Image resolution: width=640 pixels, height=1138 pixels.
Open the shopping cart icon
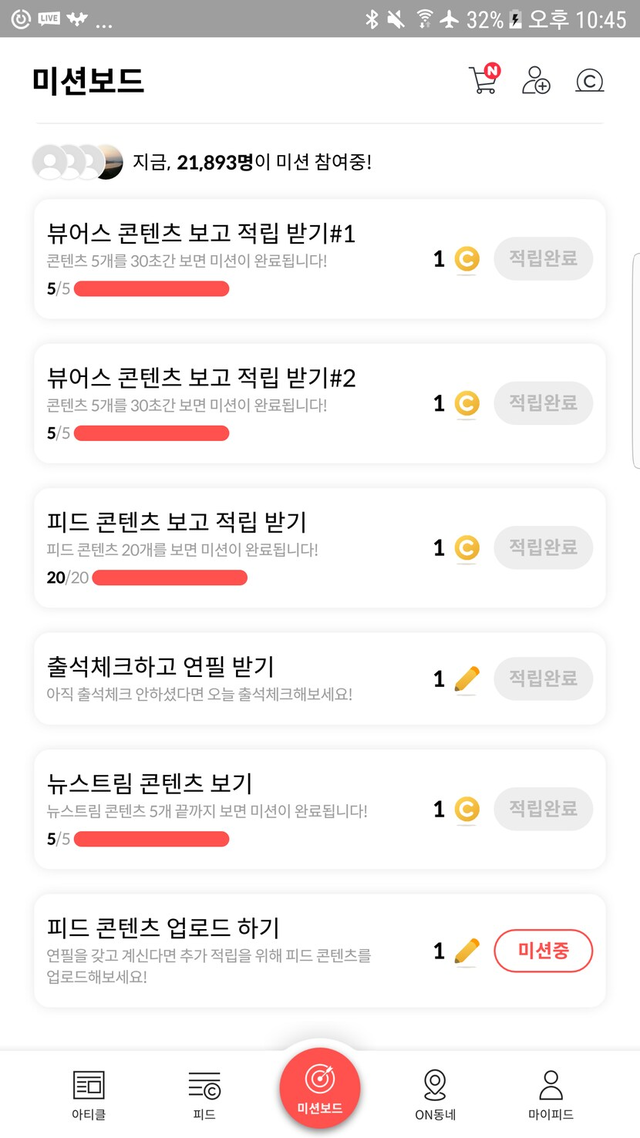(483, 80)
